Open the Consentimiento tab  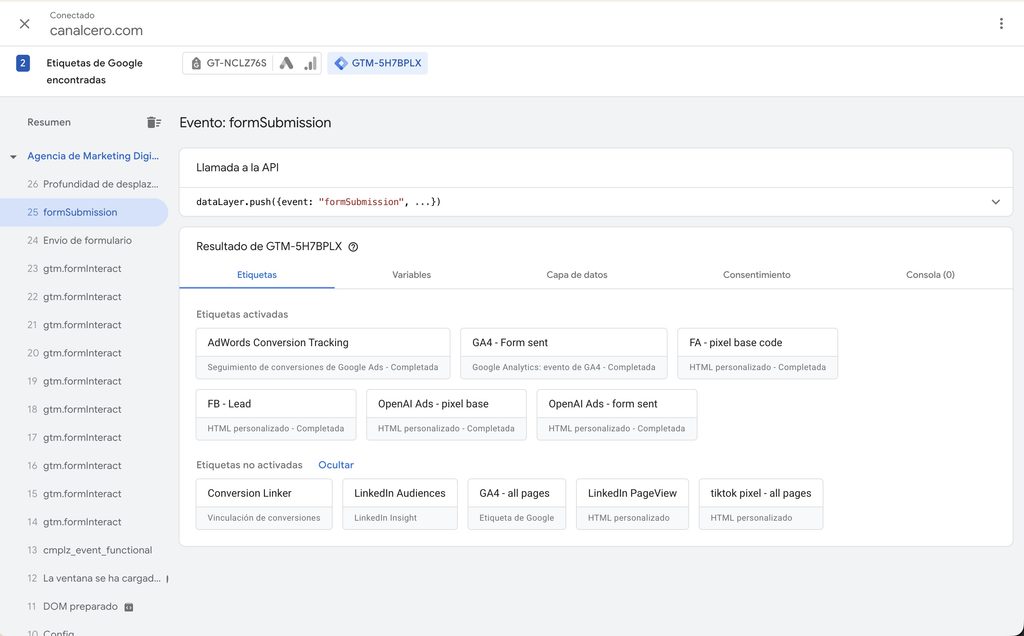point(756,275)
